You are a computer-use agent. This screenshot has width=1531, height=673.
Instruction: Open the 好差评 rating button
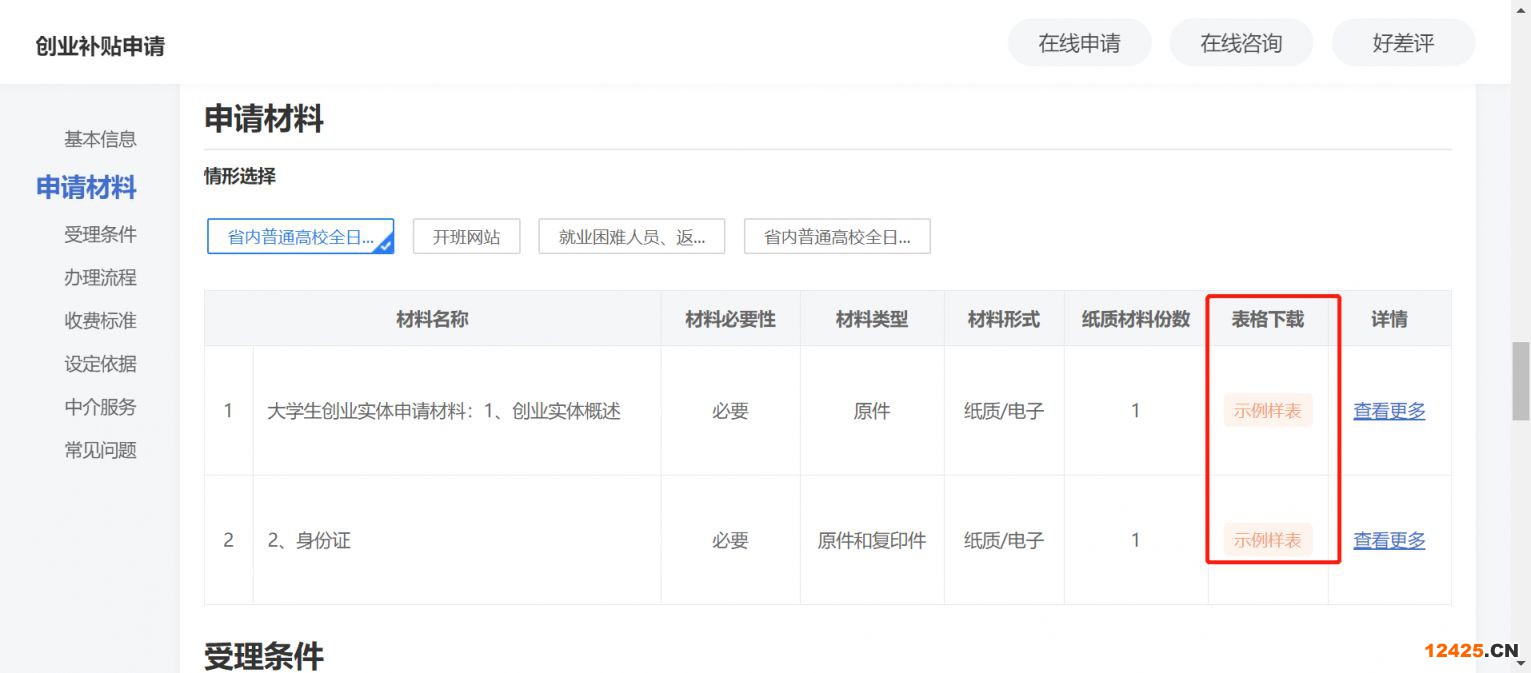(x=1403, y=43)
